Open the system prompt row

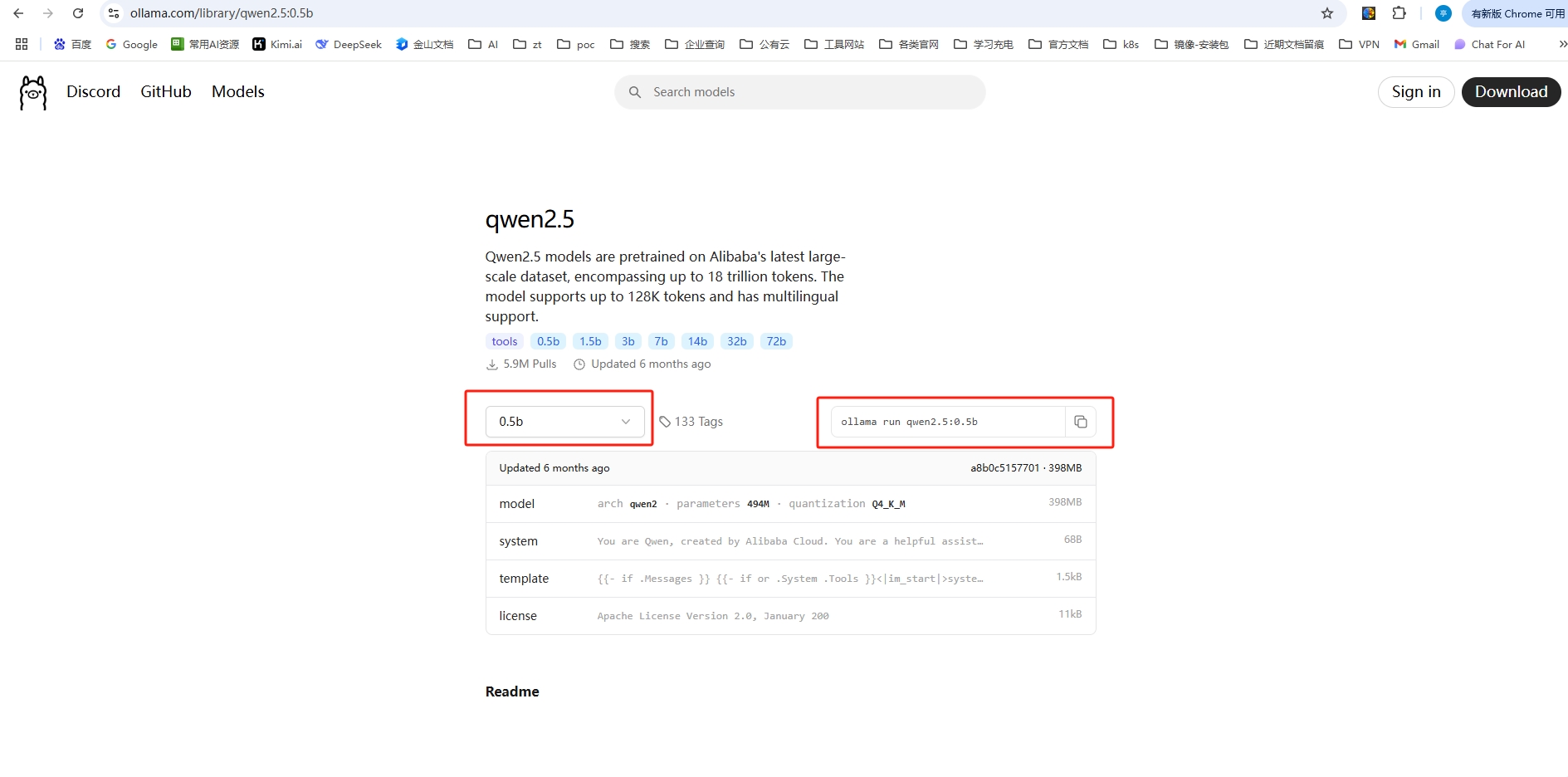tap(790, 541)
